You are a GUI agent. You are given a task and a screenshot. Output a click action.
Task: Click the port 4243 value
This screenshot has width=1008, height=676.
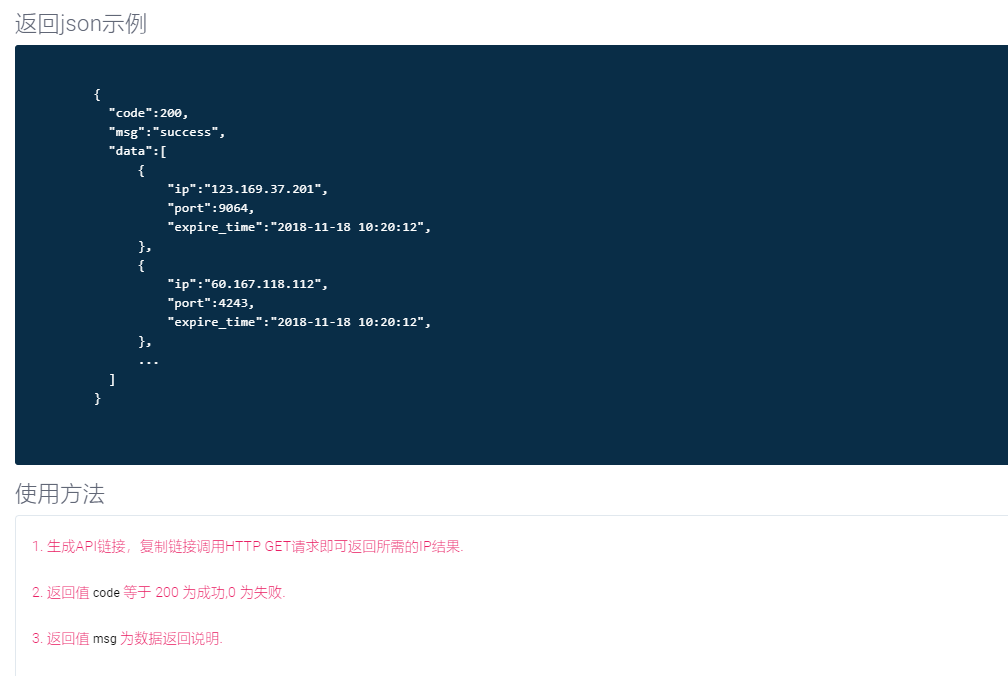click(233, 303)
